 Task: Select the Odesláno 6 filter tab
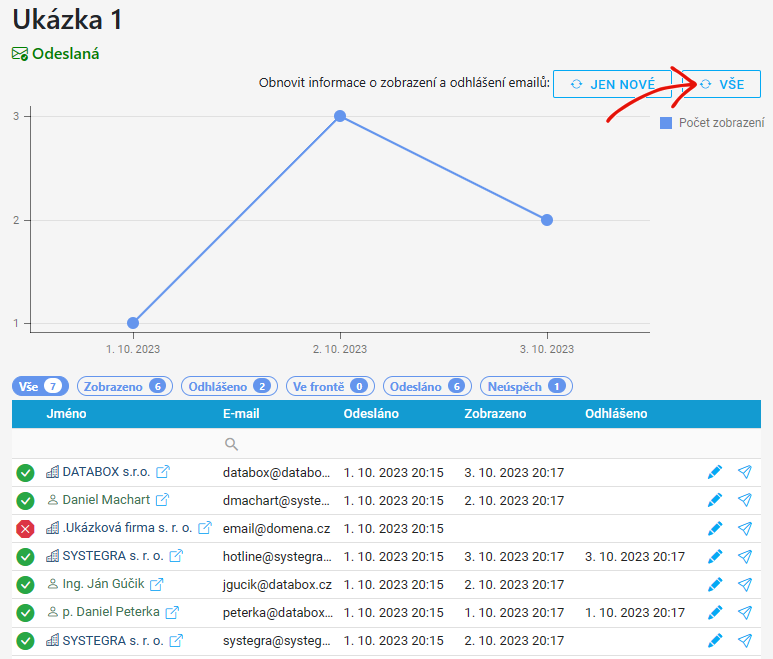click(427, 386)
